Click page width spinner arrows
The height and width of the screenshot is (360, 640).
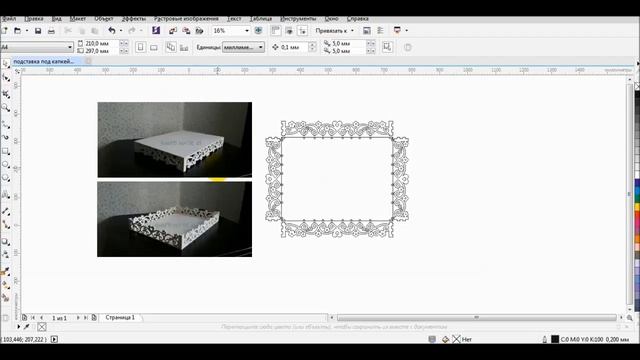coord(124,43)
